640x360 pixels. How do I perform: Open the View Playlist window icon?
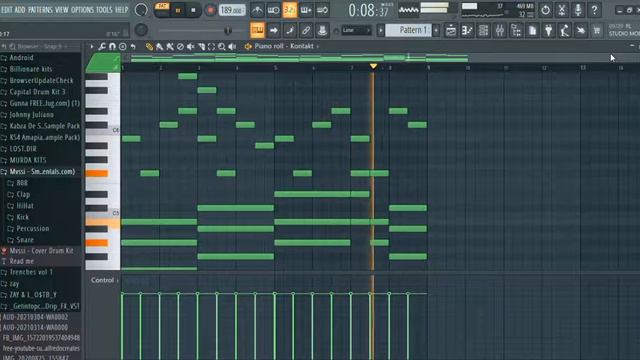click(451, 30)
